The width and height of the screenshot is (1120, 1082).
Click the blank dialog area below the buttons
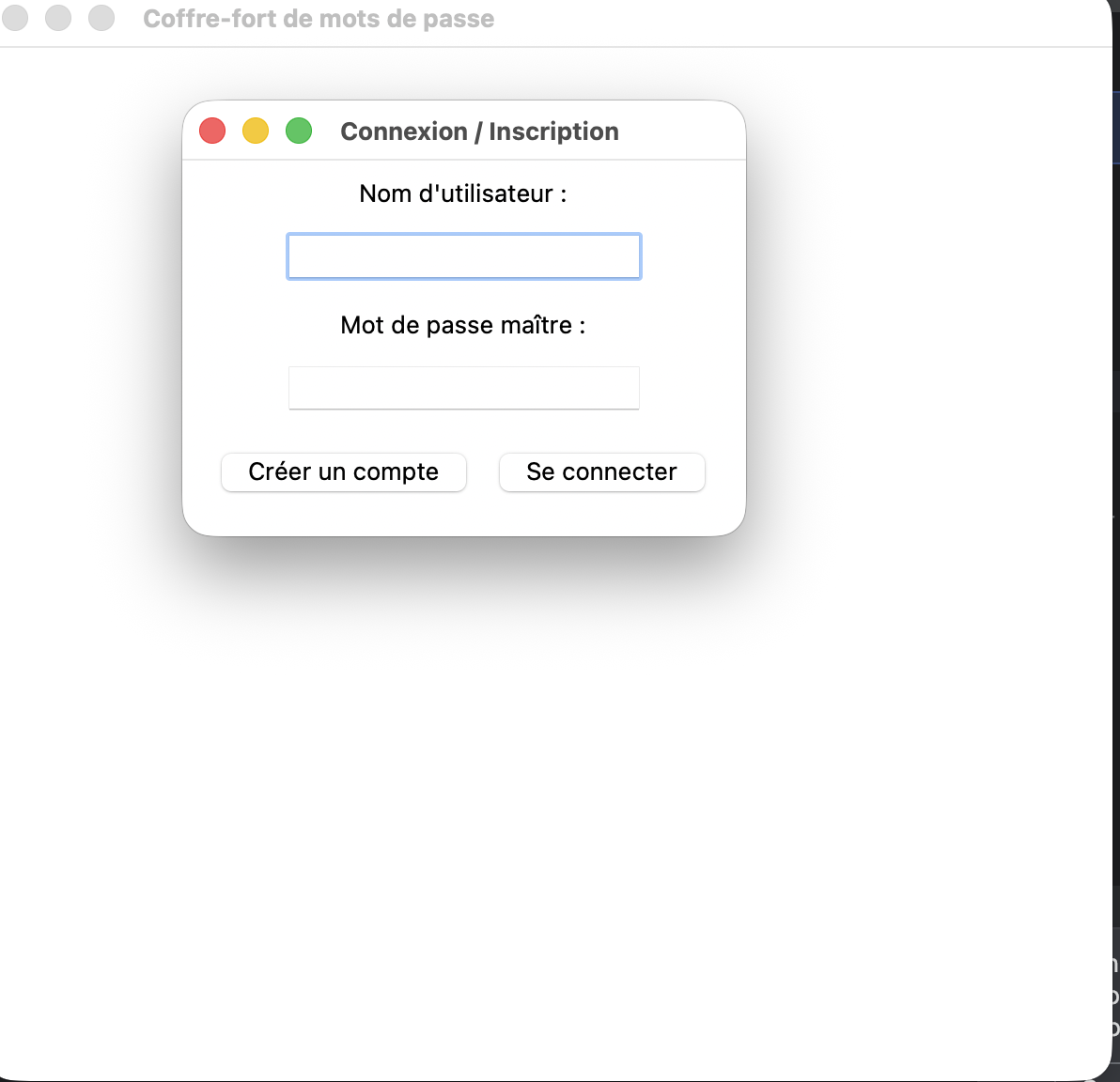(464, 515)
